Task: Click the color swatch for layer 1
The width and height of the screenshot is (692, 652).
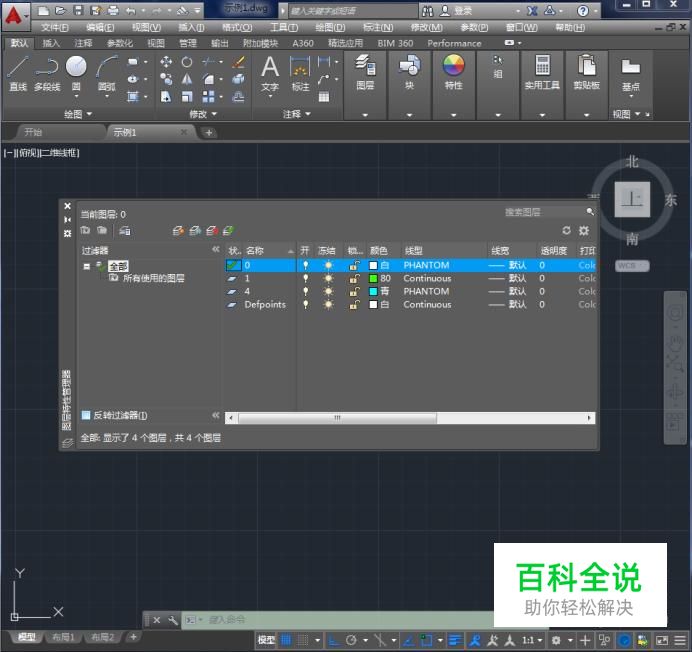Action: [373, 279]
